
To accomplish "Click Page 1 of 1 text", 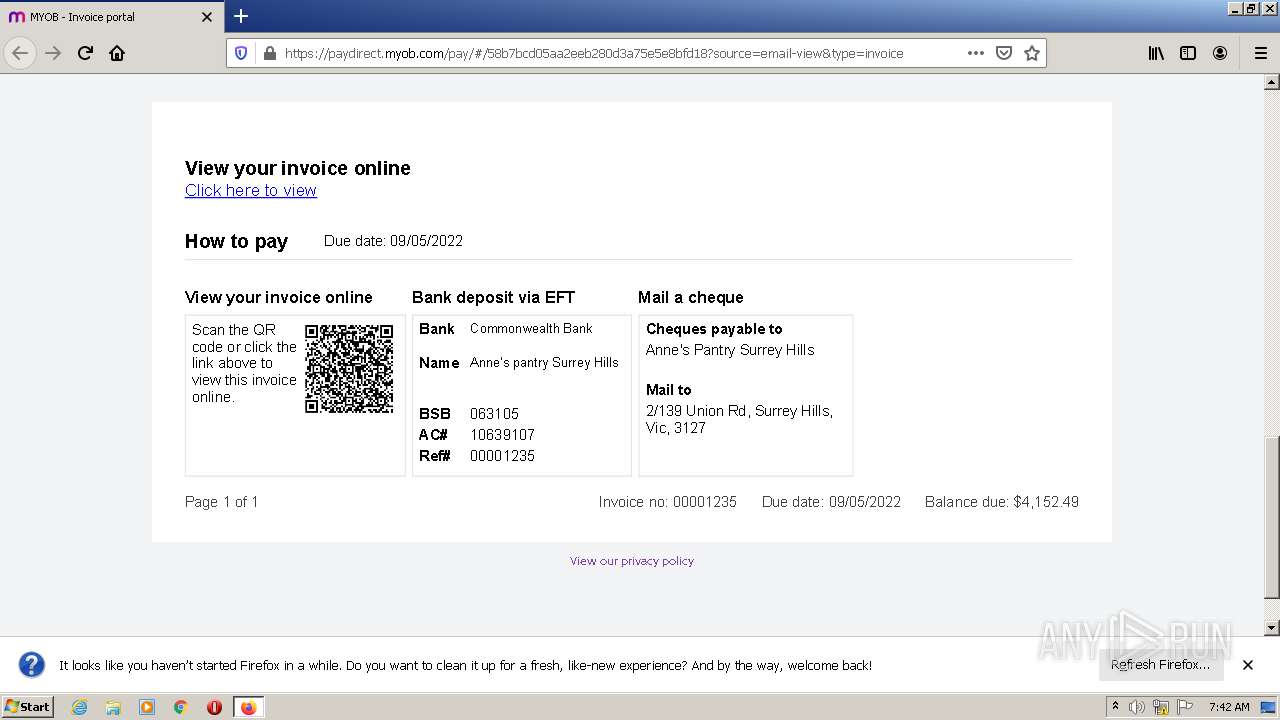I will tap(222, 502).
